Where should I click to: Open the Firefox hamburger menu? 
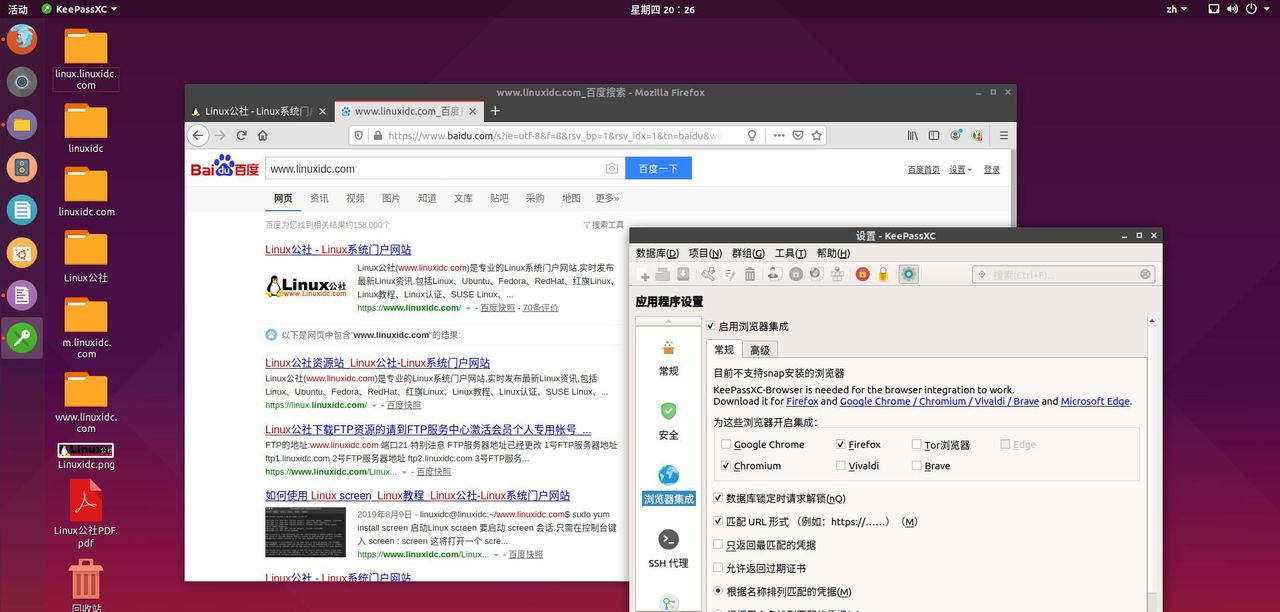click(x=1003, y=135)
